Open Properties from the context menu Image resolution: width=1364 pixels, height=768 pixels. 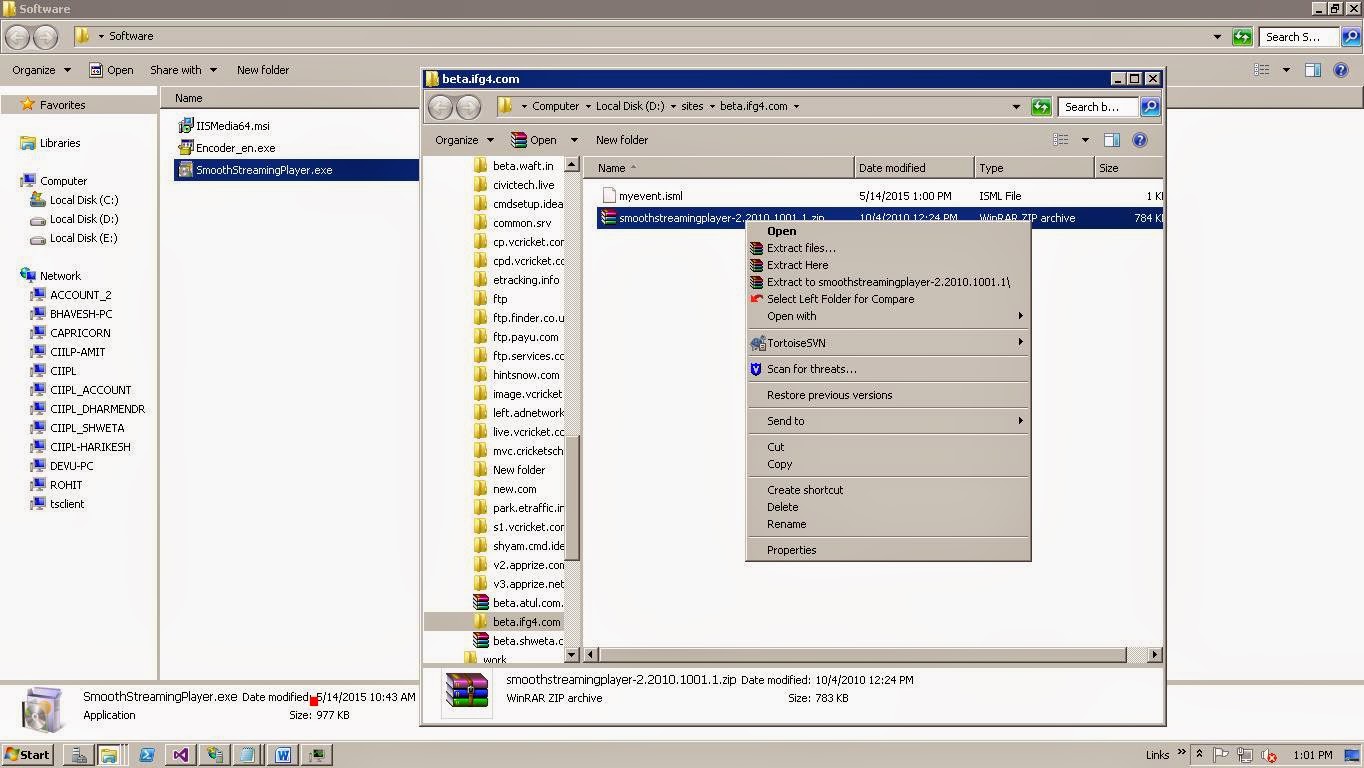pyautogui.click(x=791, y=550)
